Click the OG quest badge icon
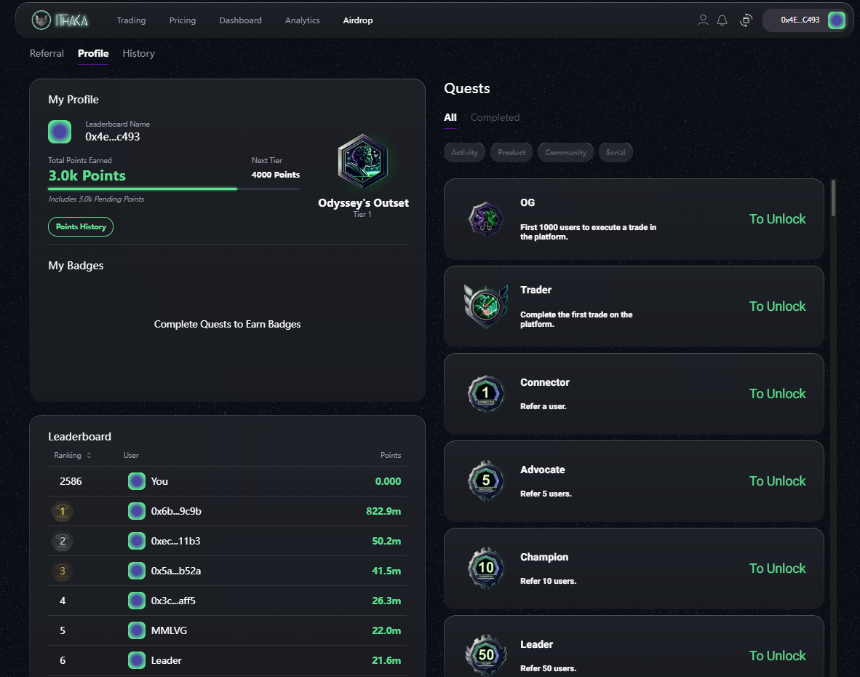Screen dimensions: 860x677 485,219
